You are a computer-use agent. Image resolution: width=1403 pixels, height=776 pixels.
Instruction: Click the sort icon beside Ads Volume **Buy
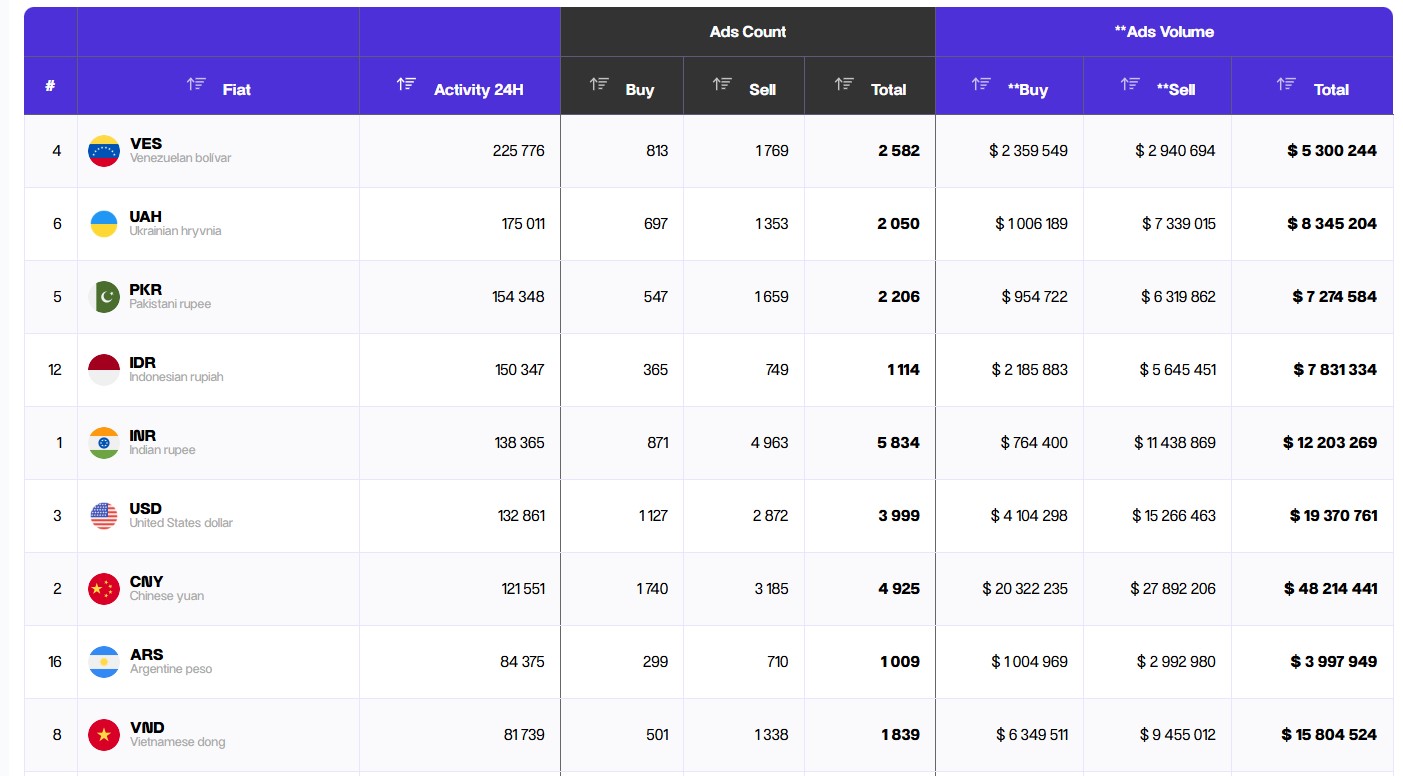[981, 85]
